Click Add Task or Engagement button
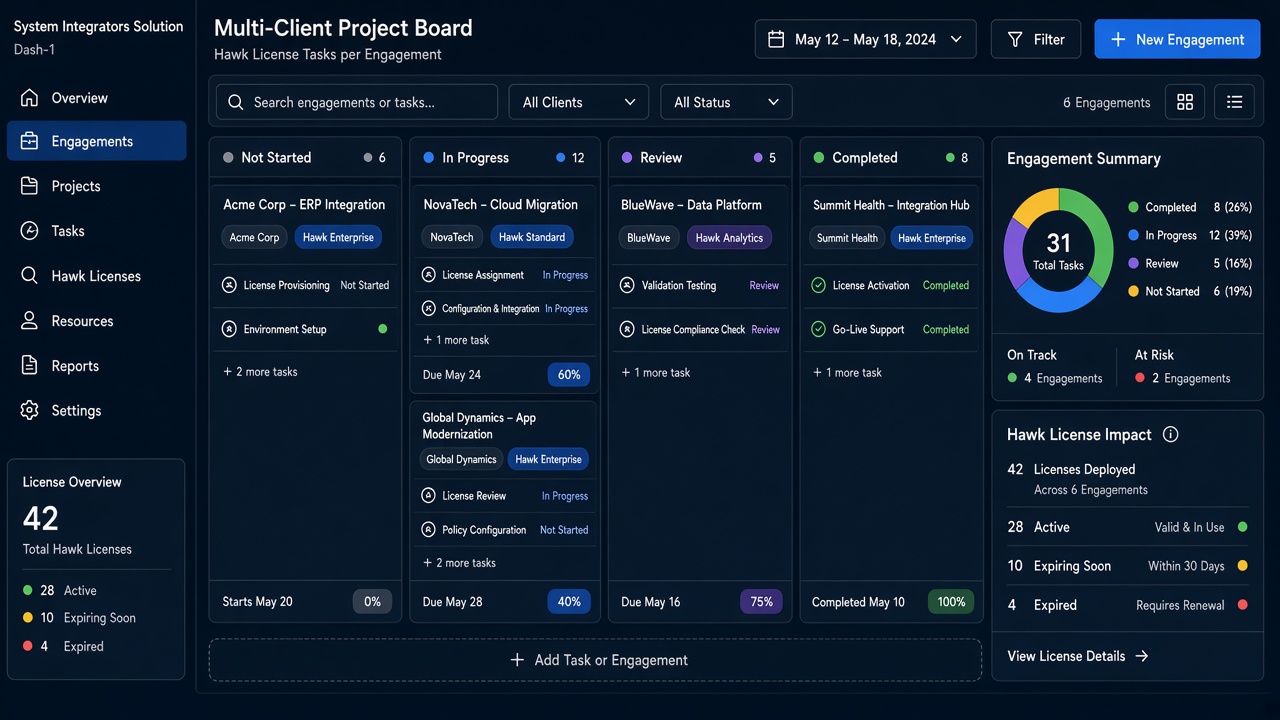Viewport: 1280px width, 720px height. pos(595,660)
